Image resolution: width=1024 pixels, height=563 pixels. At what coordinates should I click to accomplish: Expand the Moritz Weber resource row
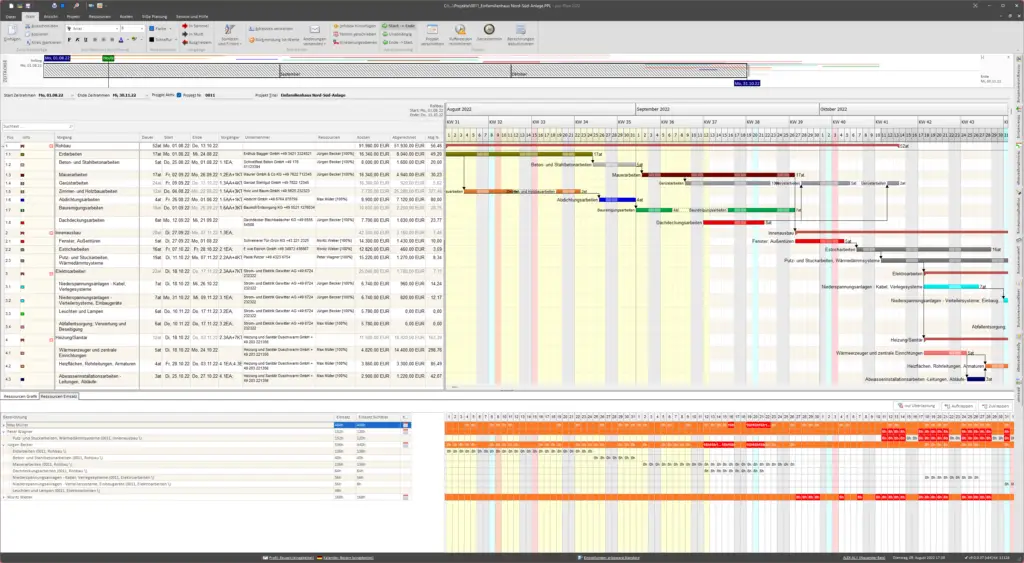click(3, 497)
